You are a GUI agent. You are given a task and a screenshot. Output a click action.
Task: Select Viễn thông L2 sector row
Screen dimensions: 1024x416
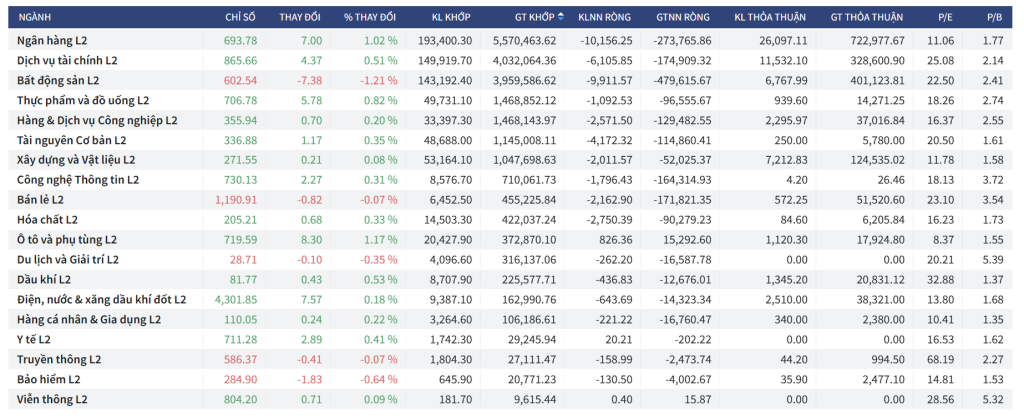coord(52,400)
